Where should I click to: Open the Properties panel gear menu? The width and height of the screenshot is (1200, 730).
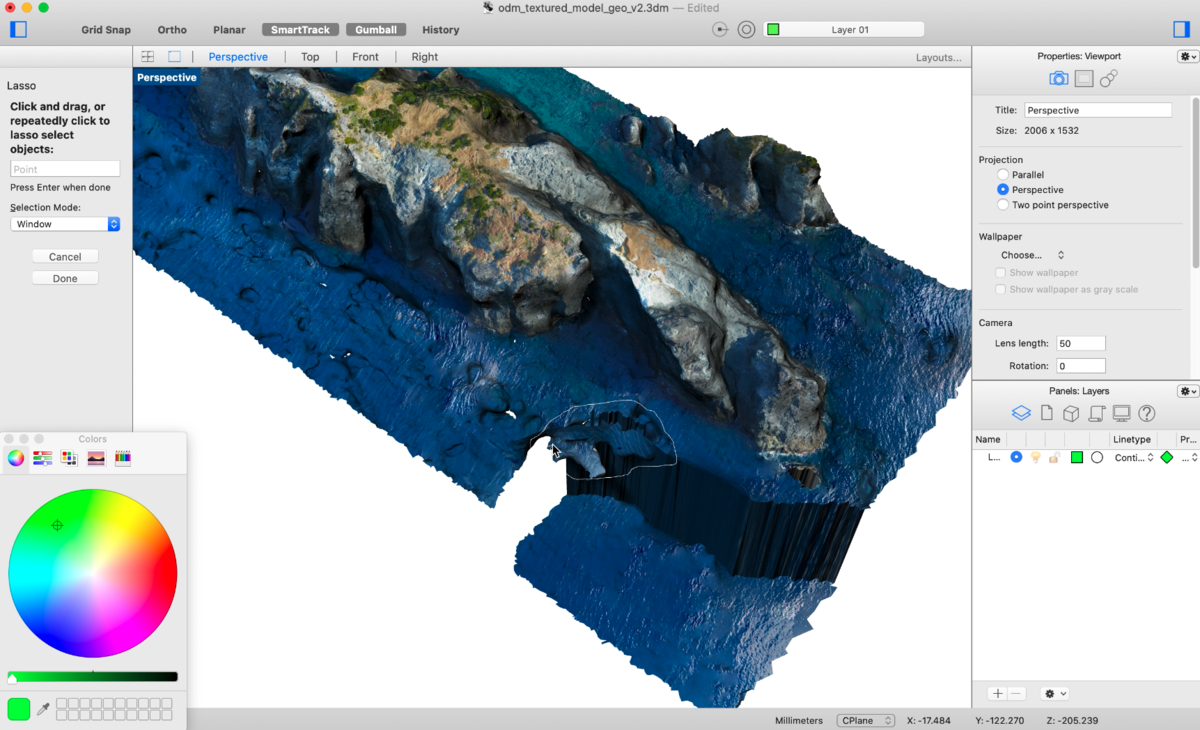1187,57
